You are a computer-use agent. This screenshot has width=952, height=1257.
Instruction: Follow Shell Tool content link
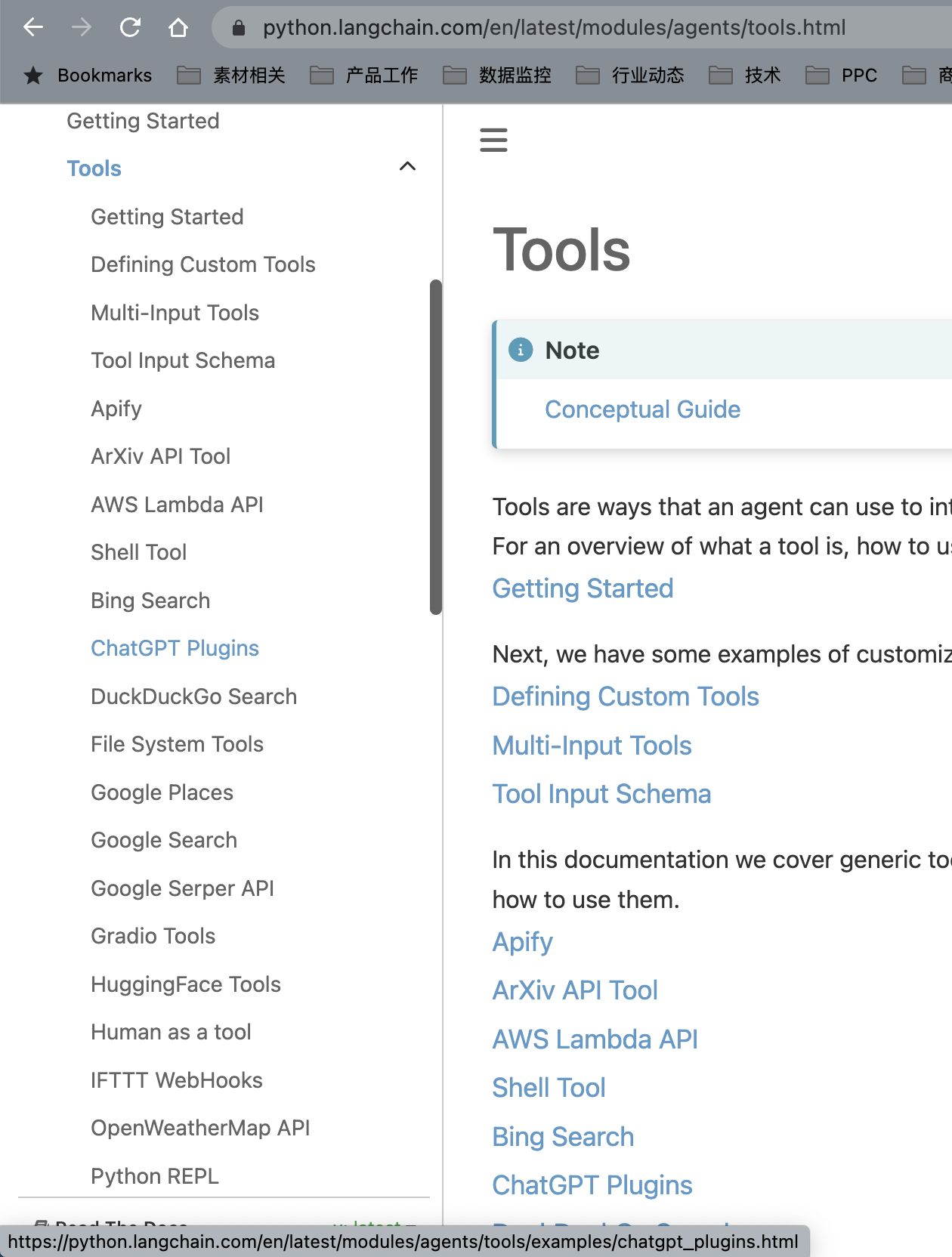point(549,1088)
